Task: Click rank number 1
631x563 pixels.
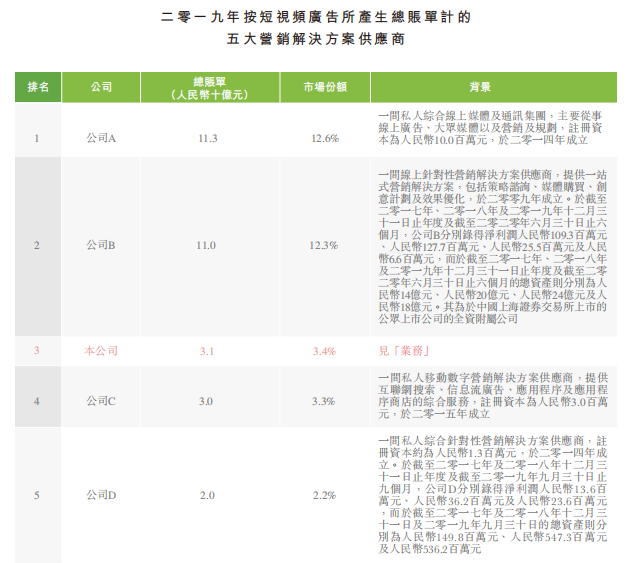Action: coord(37,139)
